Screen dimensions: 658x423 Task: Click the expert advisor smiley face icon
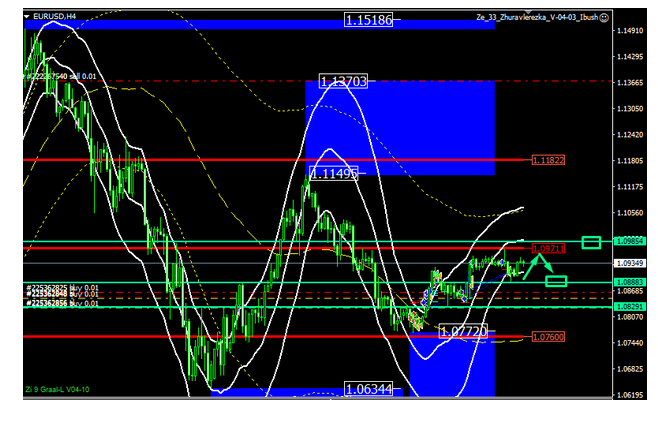tap(603, 18)
